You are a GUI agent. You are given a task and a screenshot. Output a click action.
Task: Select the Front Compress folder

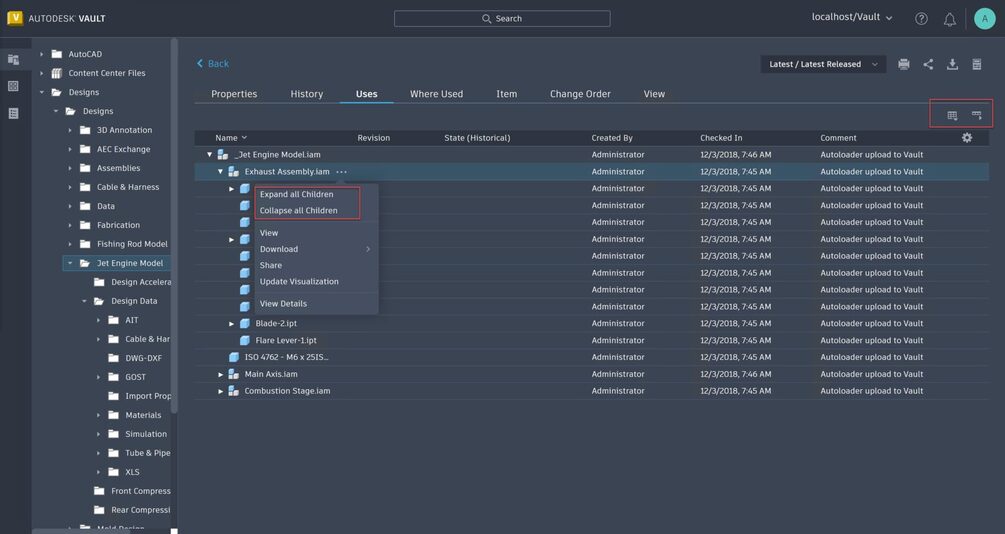coord(140,491)
